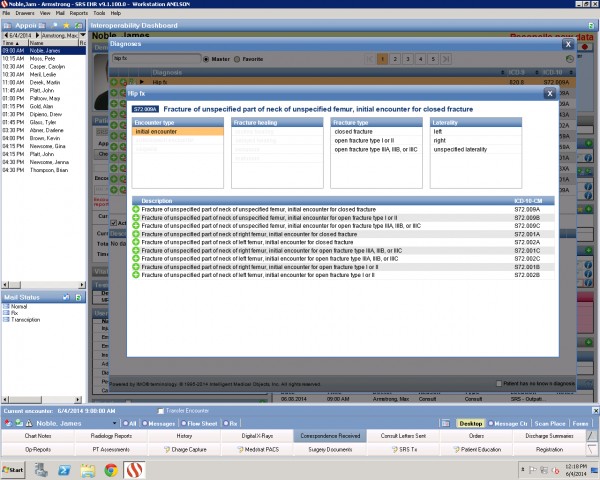Click the magnifier search icon in Appointments header
Viewport: 600px width, 480px height.
pyautogui.click(x=54, y=25)
